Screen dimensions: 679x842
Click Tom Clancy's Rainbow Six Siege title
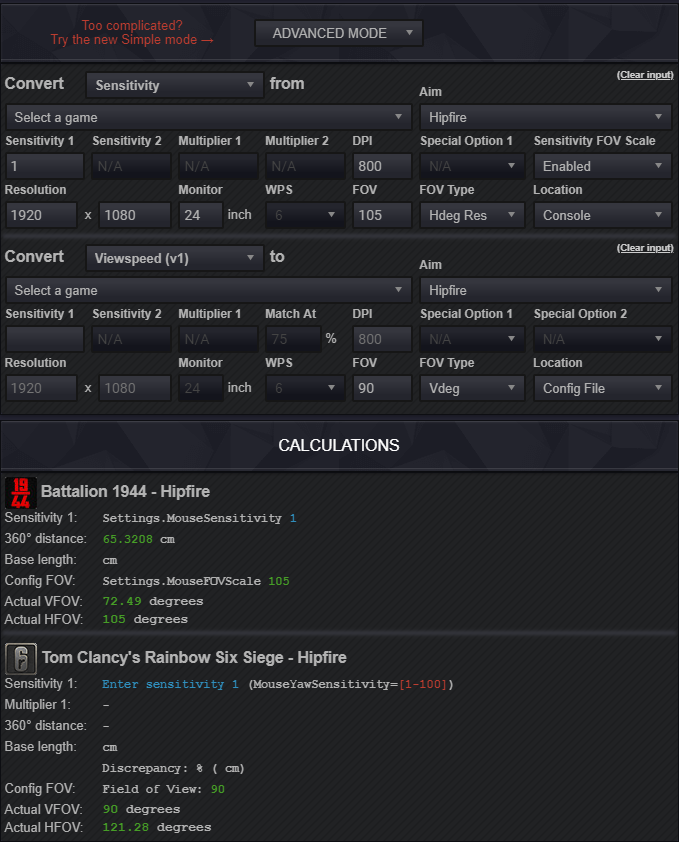coord(194,657)
